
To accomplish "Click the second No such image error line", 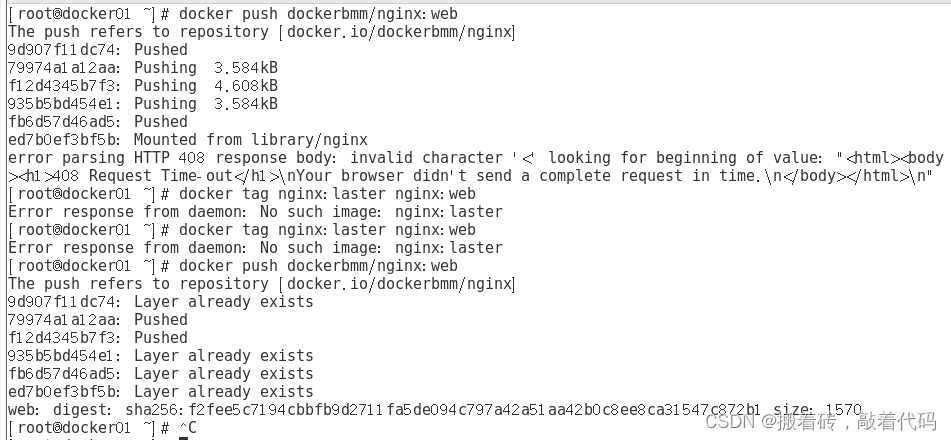I will (x=255, y=248).
